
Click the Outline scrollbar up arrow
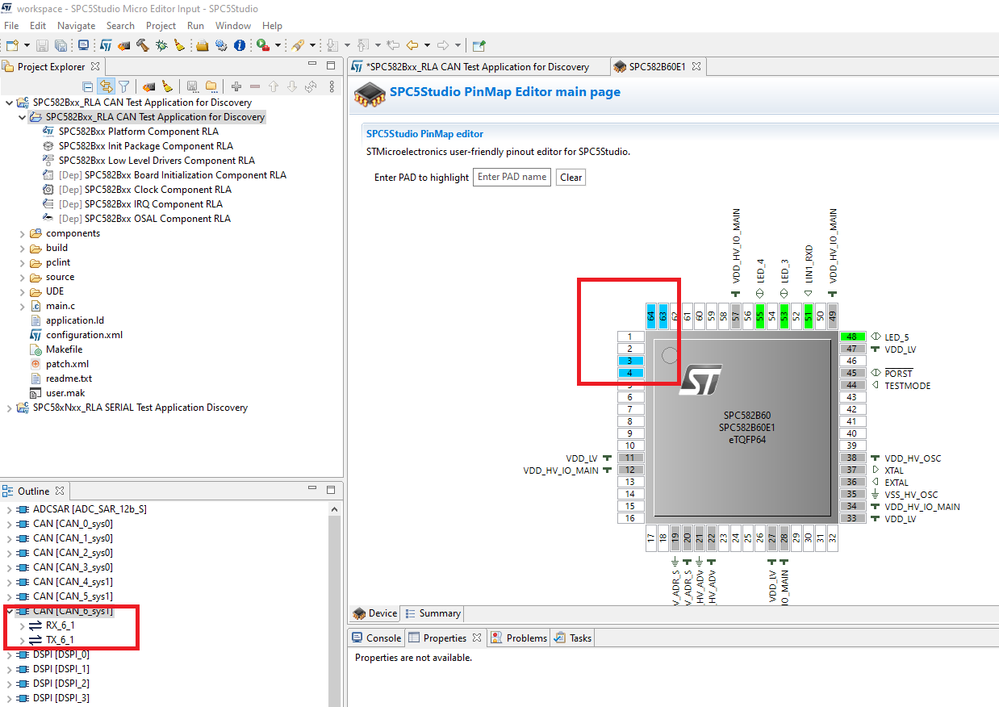(334, 509)
